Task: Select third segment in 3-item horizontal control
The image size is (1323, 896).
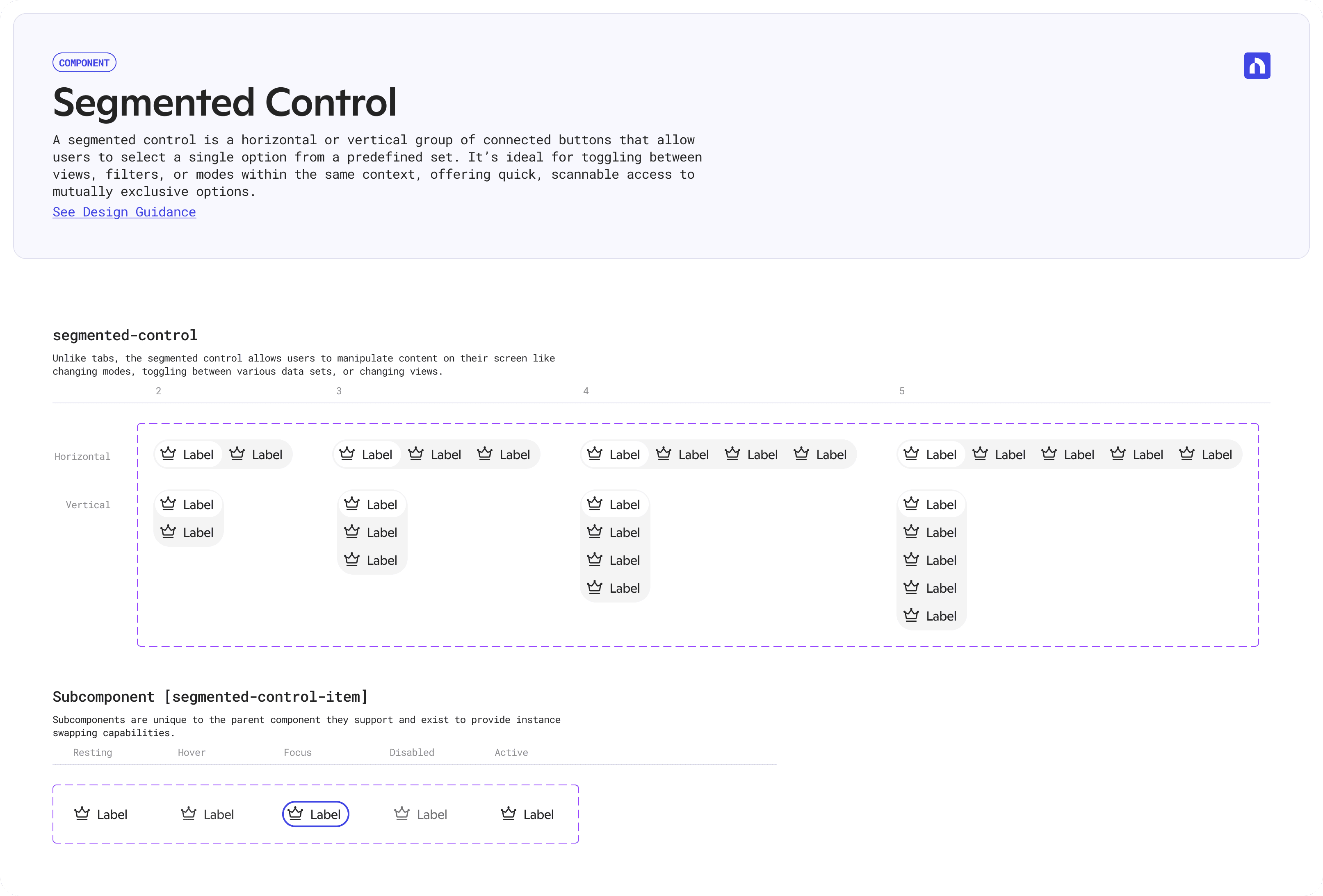Action: point(504,455)
